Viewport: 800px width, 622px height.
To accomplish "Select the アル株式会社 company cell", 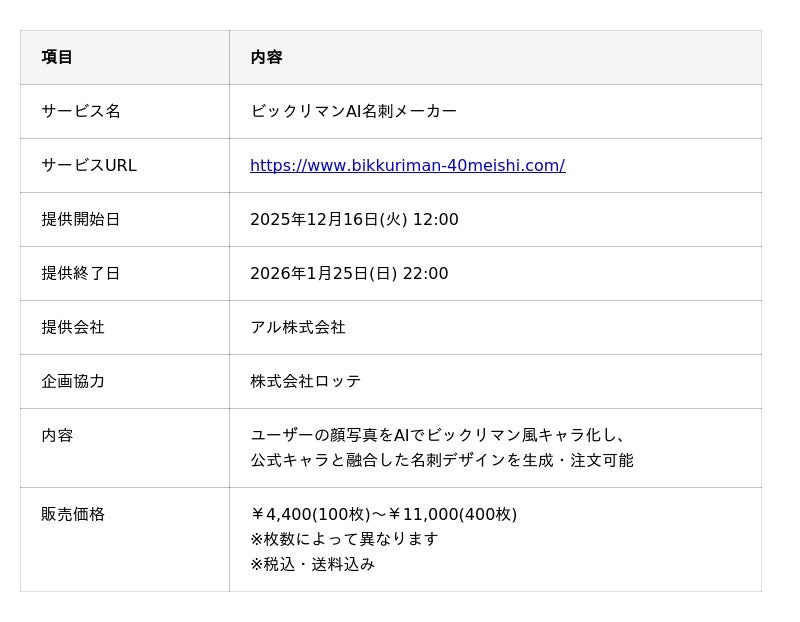I will click(298, 327).
